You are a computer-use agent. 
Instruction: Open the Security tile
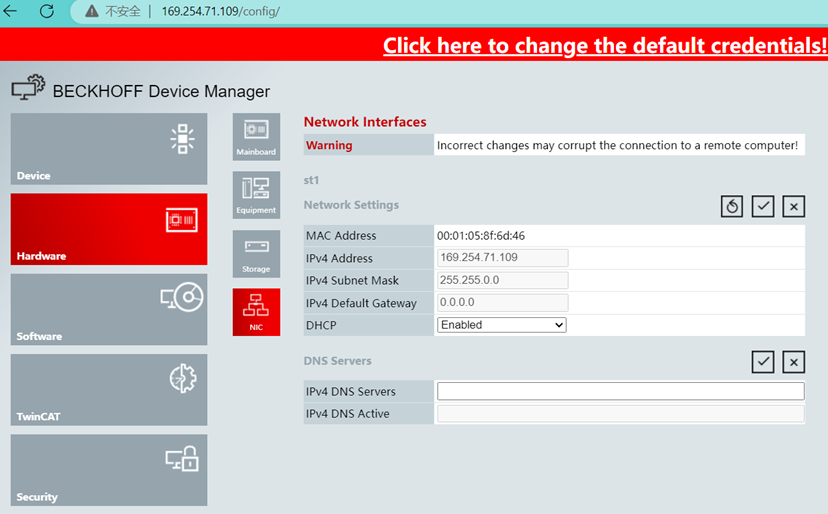[x=109, y=470]
